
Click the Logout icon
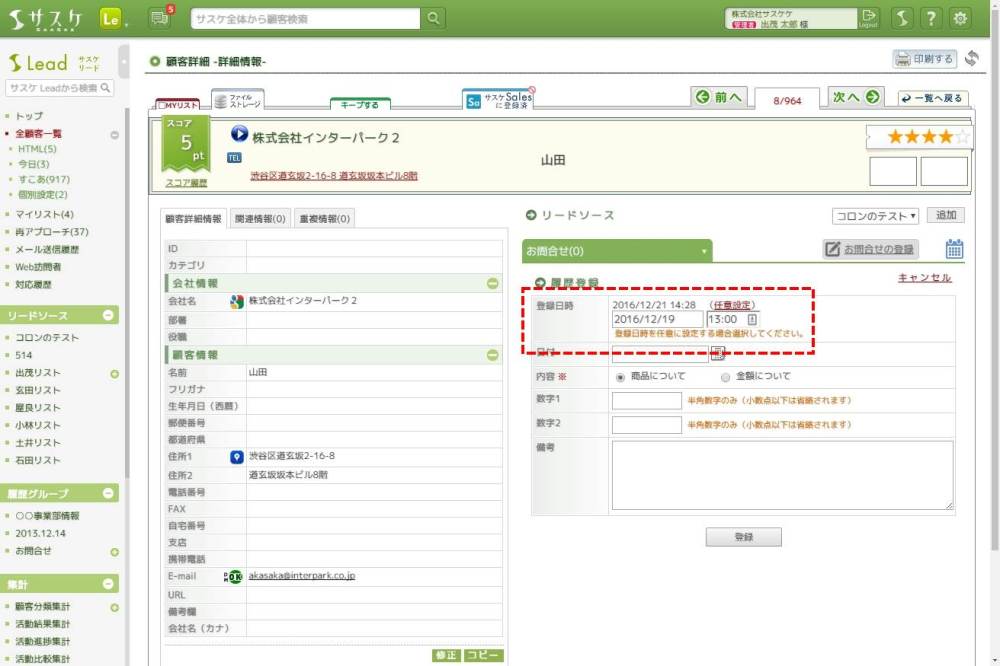tap(868, 18)
